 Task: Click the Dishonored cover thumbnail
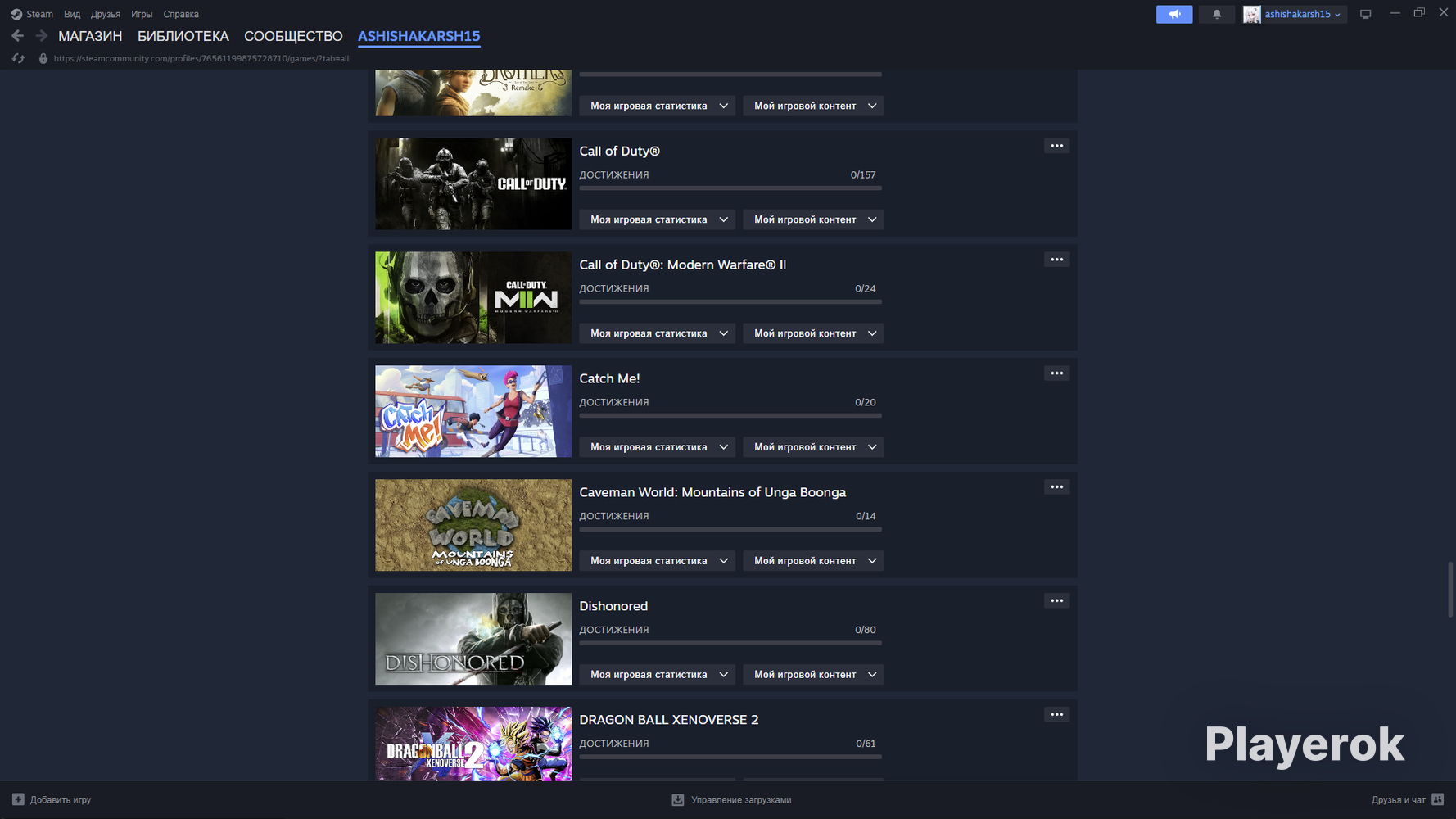473,639
